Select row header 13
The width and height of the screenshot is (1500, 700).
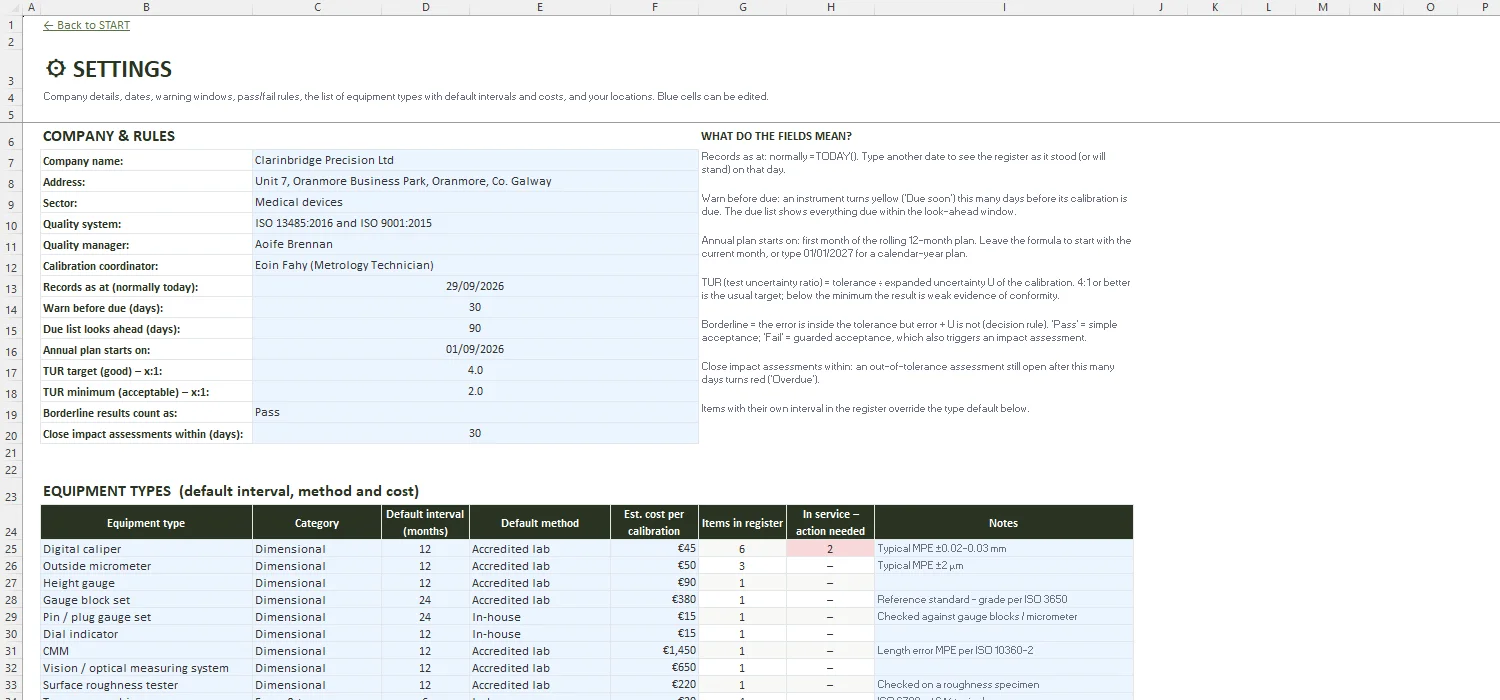(11, 288)
